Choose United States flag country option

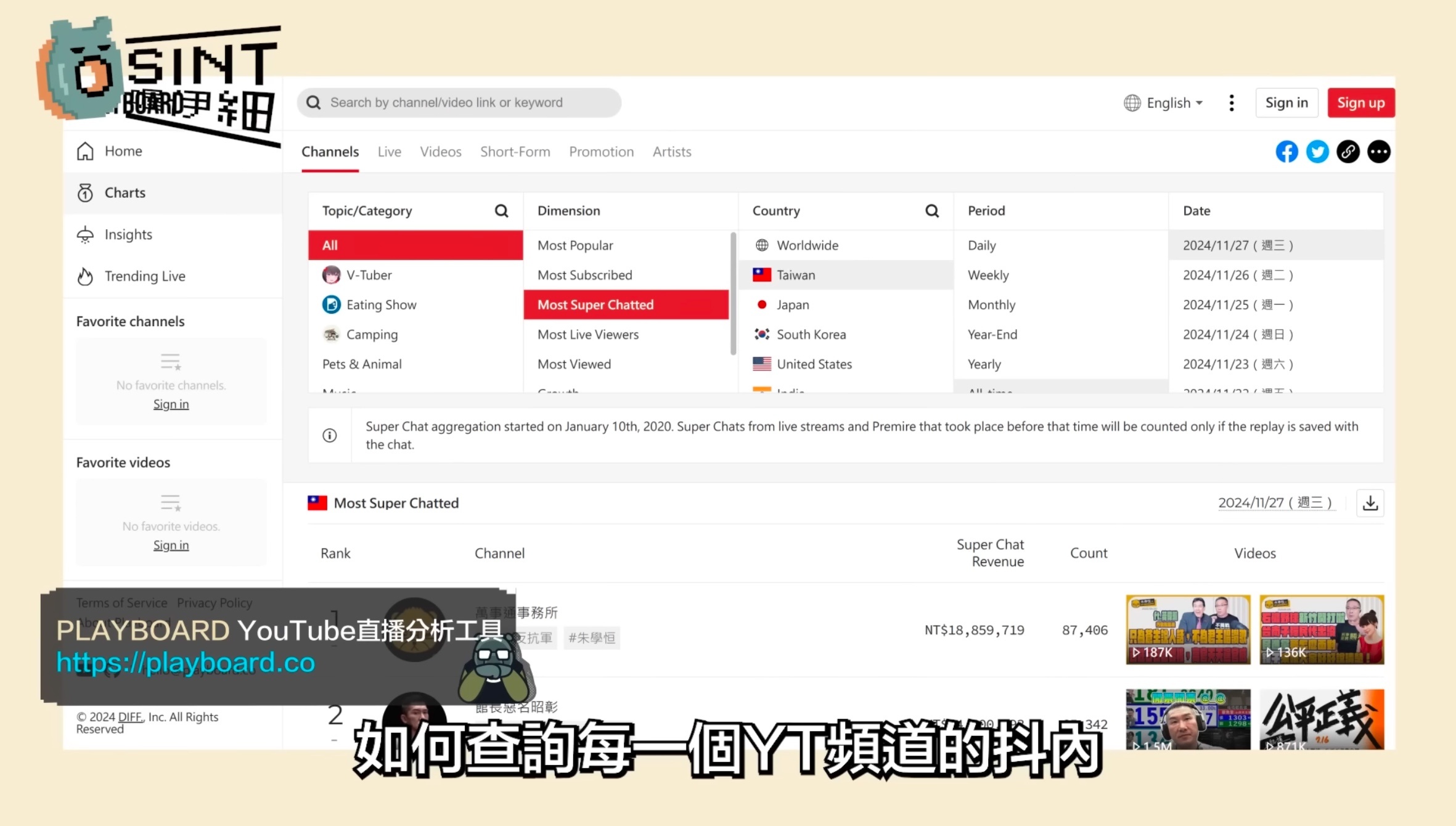click(846, 364)
